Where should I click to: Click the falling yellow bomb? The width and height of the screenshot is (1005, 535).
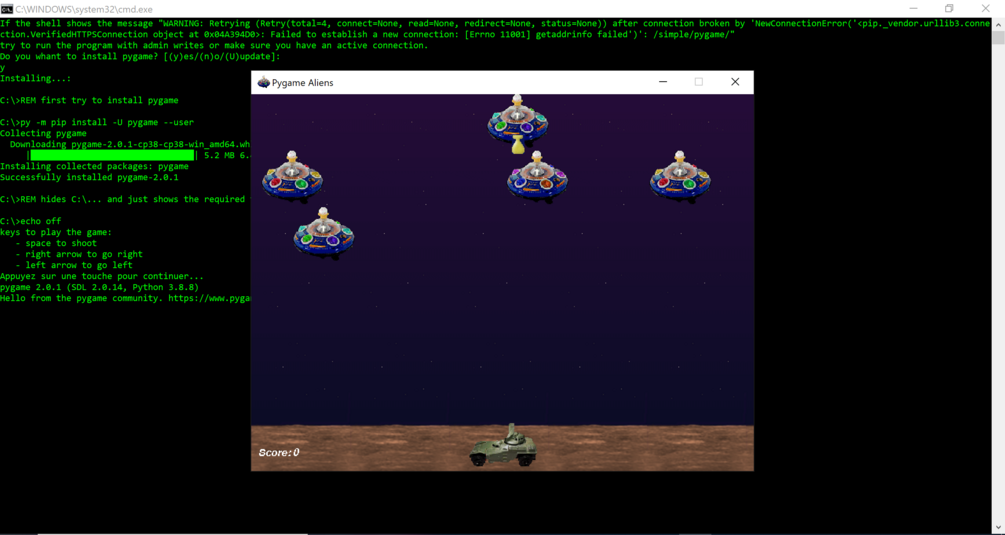518,145
